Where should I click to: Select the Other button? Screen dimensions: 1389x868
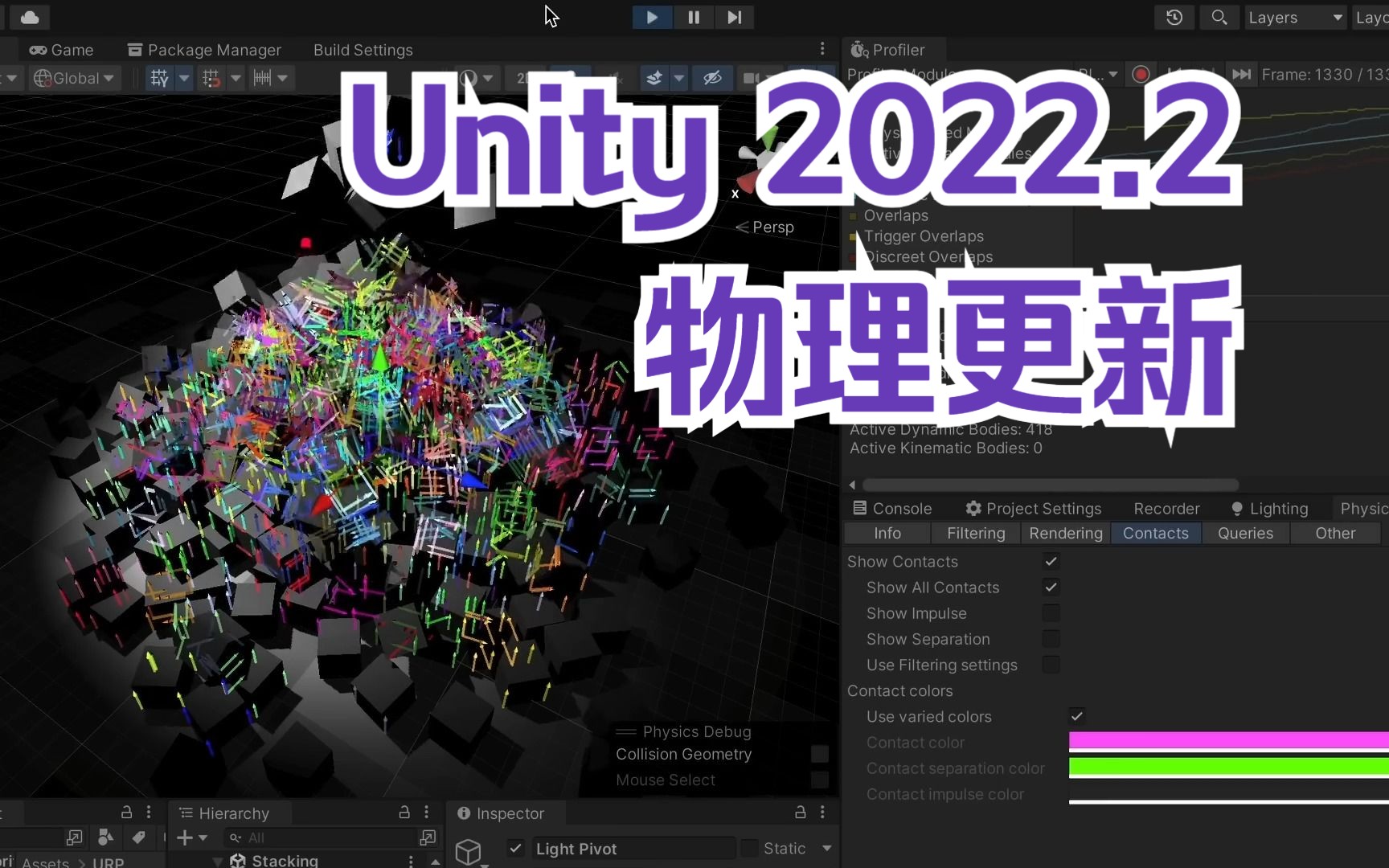click(x=1335, y=534)
